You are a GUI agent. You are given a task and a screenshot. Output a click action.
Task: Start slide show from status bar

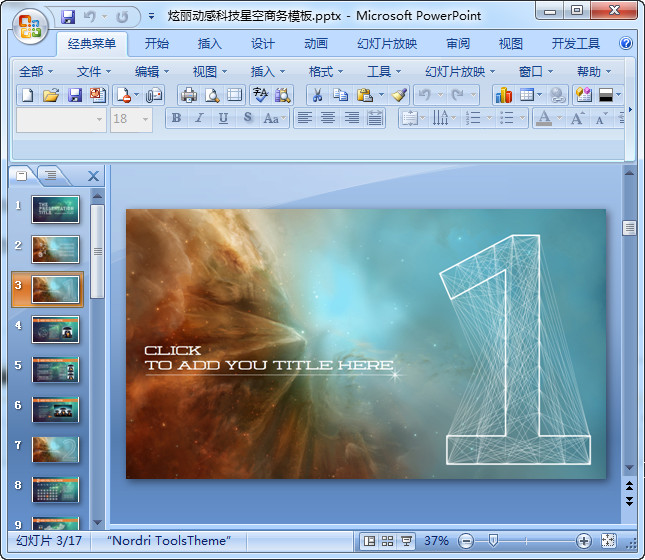pyautogui.click(x=406, y=541)
